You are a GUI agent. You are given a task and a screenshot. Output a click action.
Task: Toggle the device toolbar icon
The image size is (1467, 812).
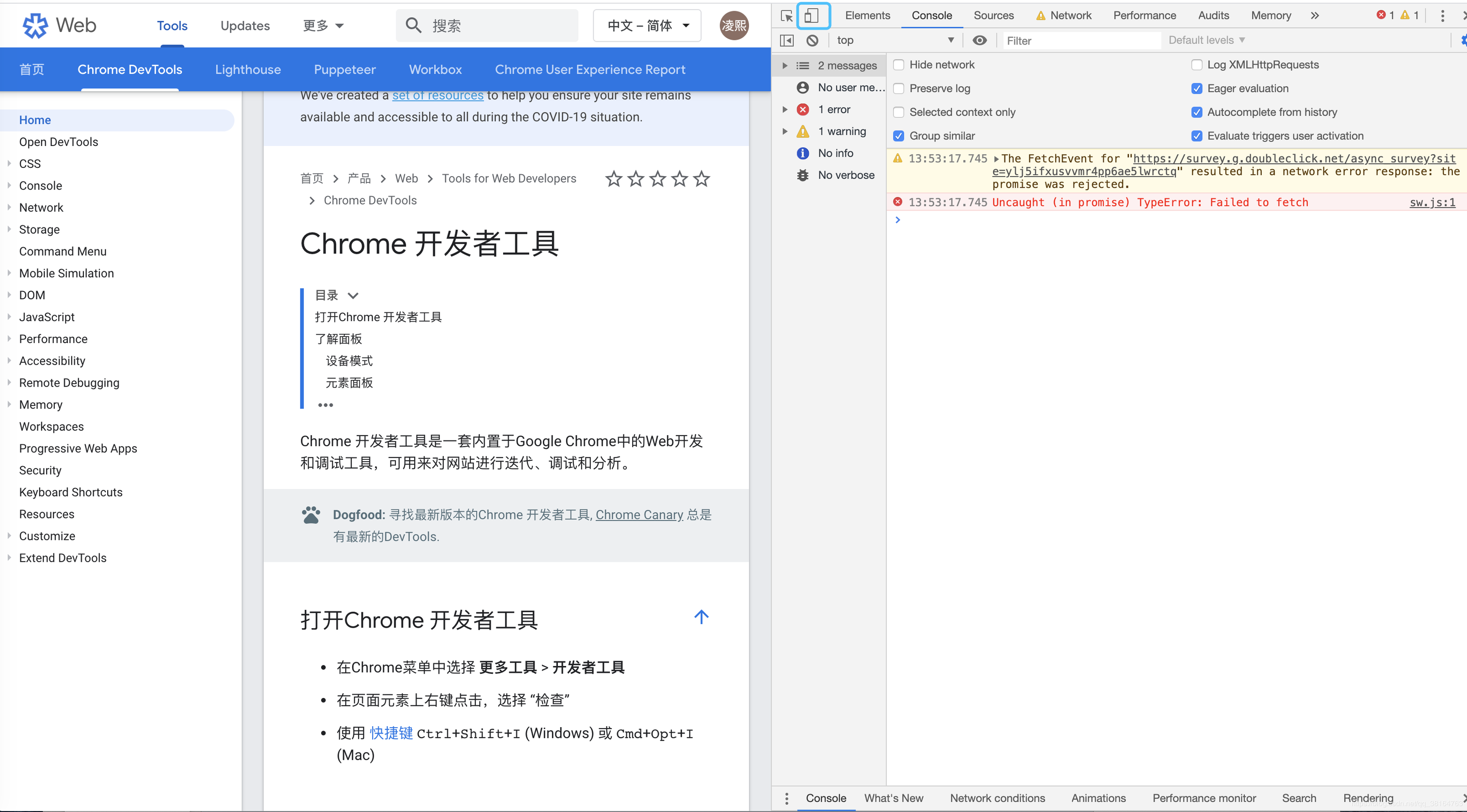(812, 16)
